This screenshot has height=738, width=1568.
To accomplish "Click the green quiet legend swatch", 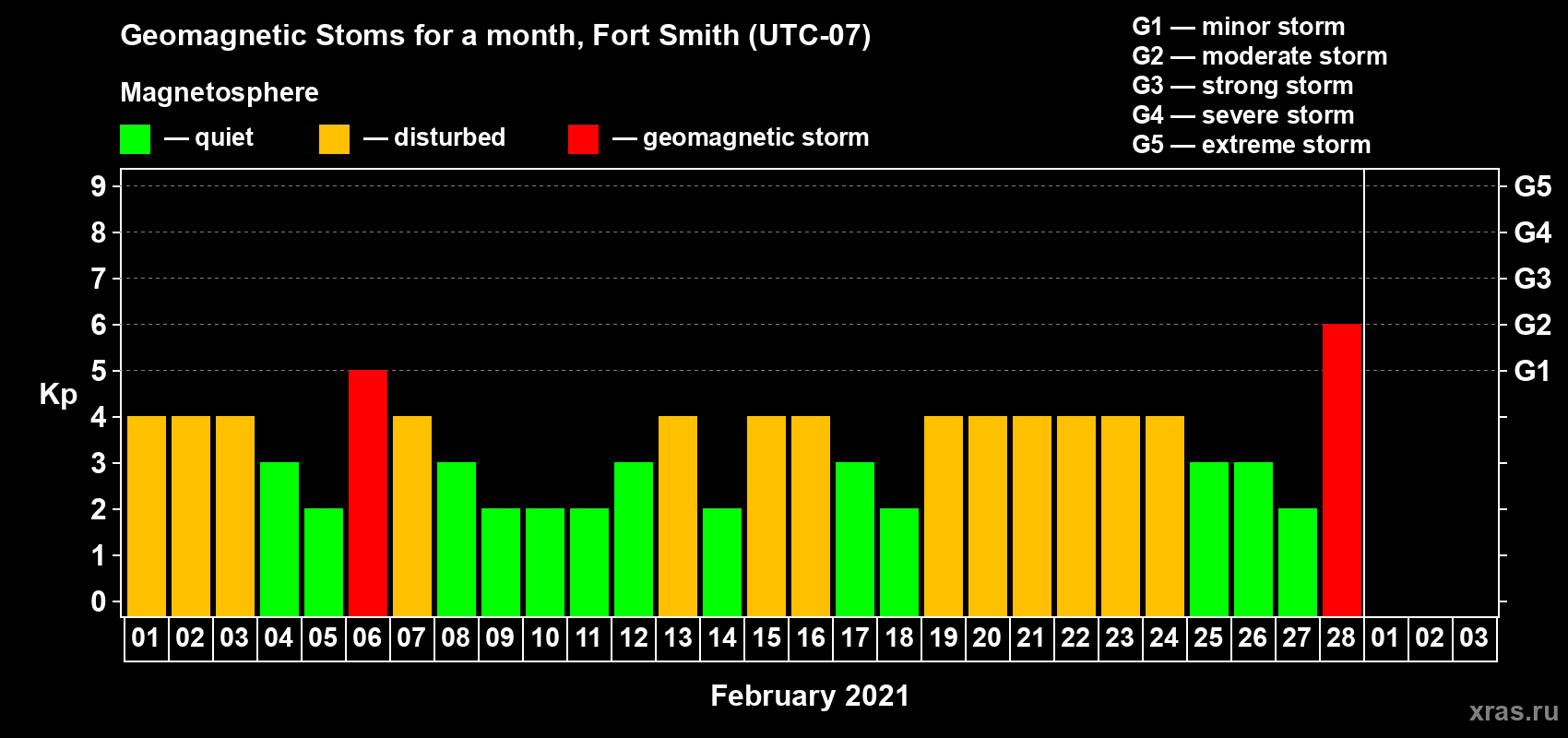I will (x=135, y=139).
